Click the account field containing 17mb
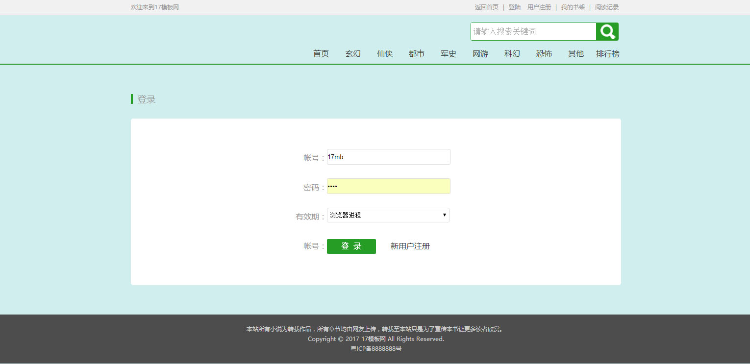The height and width of the screenshot is (364, 750). (x=388, y=157)
